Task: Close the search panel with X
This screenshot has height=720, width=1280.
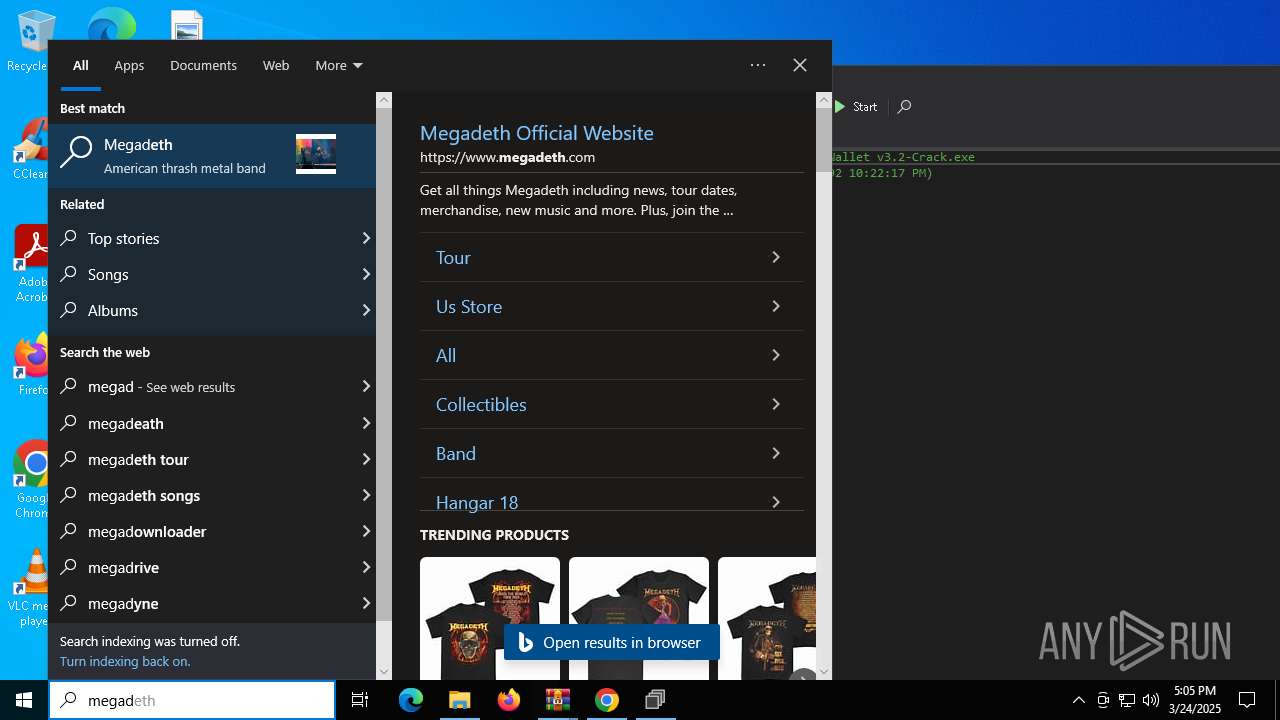Action: [x=800, y=65]
